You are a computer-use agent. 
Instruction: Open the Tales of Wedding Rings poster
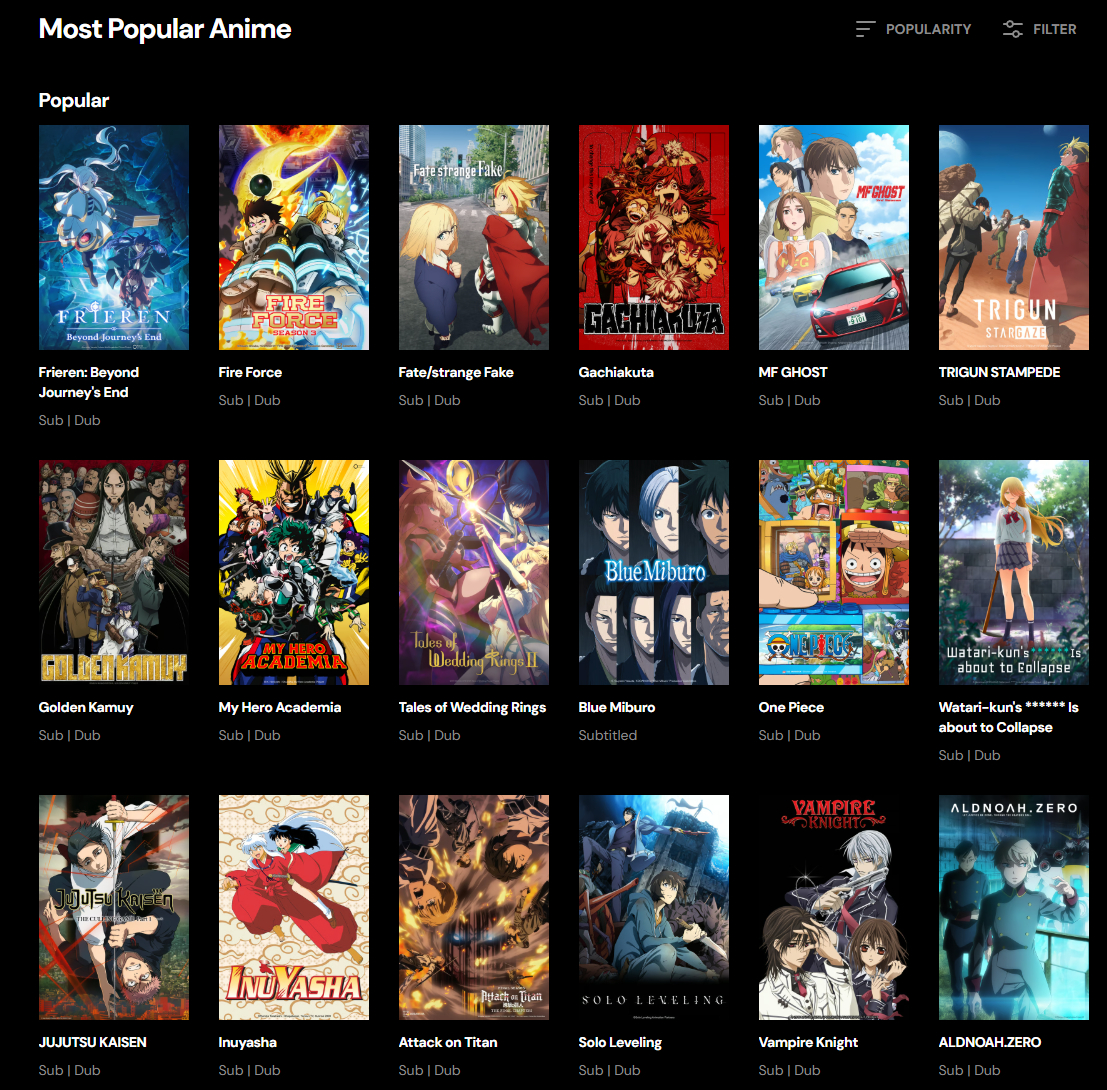tap(474, 573)
